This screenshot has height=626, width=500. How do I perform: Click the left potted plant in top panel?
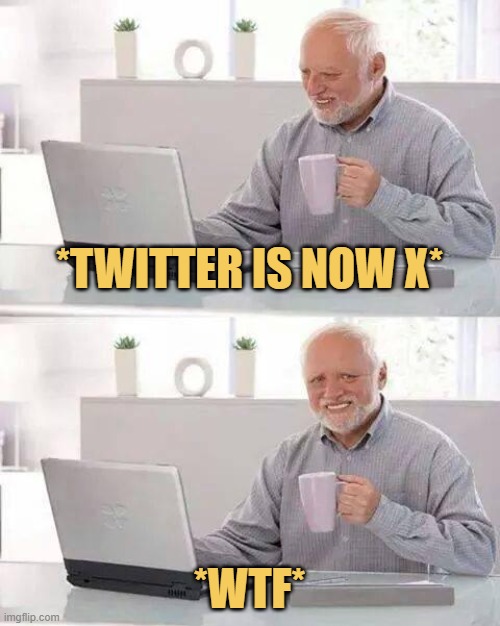126,48
